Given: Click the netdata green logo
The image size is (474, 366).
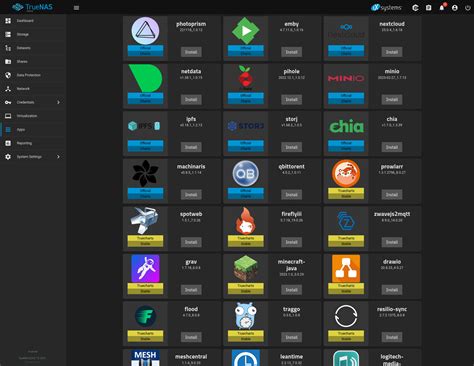Looking at the screenshot, I should (x=145, y=78).
